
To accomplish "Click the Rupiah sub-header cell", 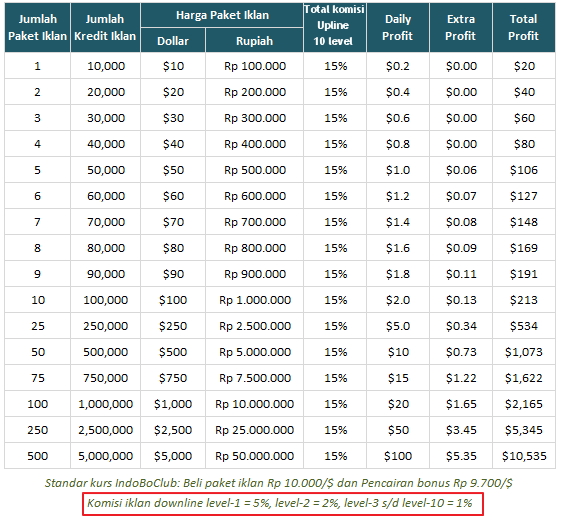I will click(254, 40).
